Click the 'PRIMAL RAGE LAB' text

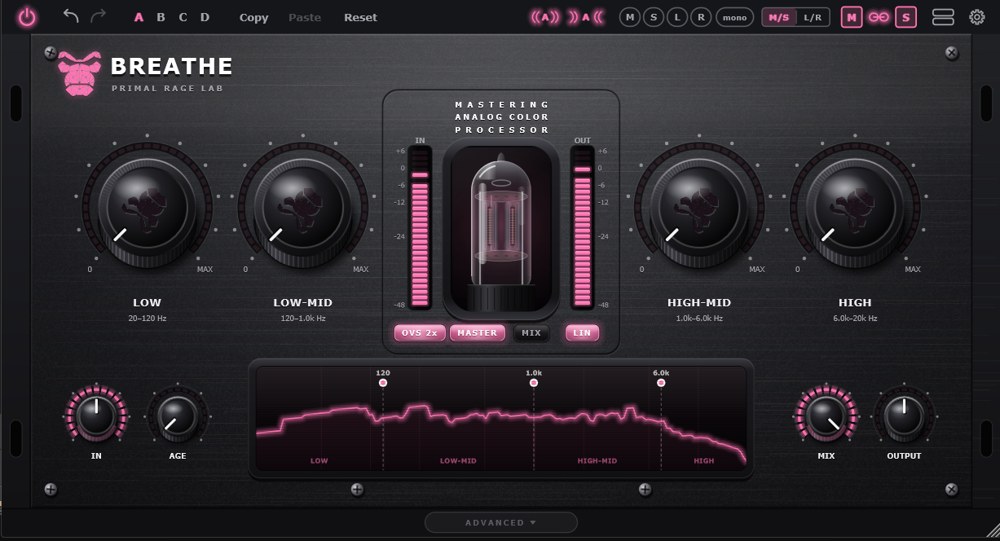click(167, 88)
